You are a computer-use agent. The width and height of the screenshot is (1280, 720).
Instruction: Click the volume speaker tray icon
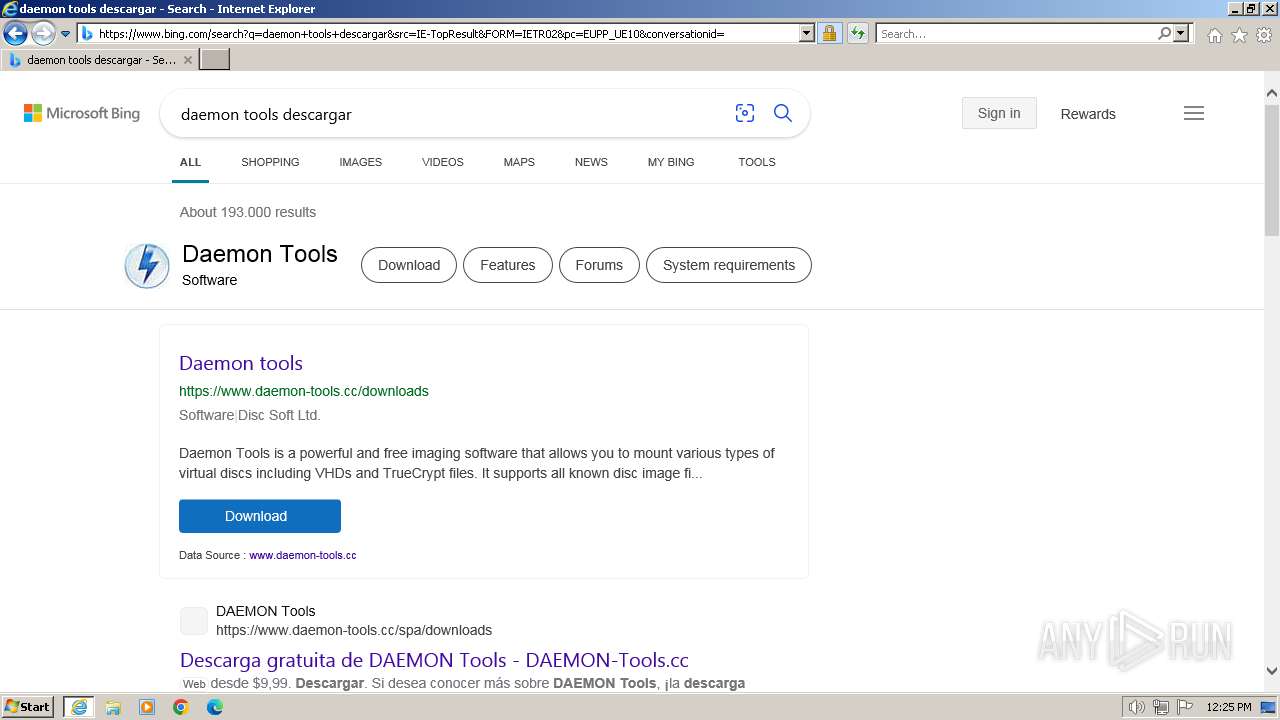[1137, 707]
